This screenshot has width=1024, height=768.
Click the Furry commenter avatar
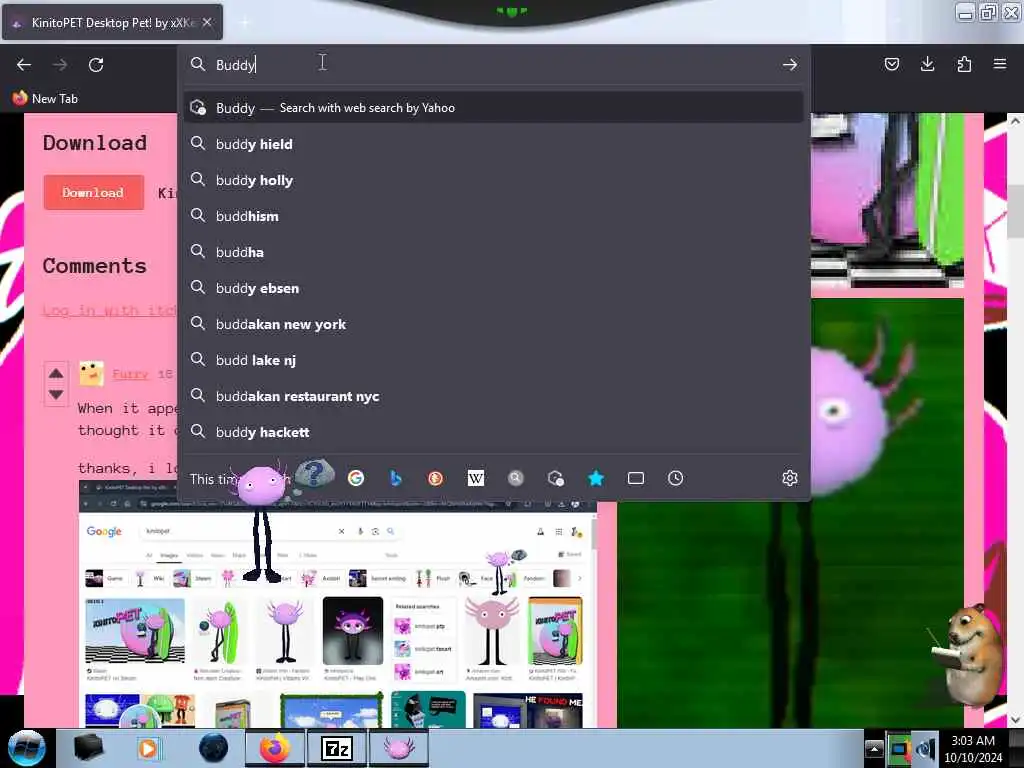(91, 374)
